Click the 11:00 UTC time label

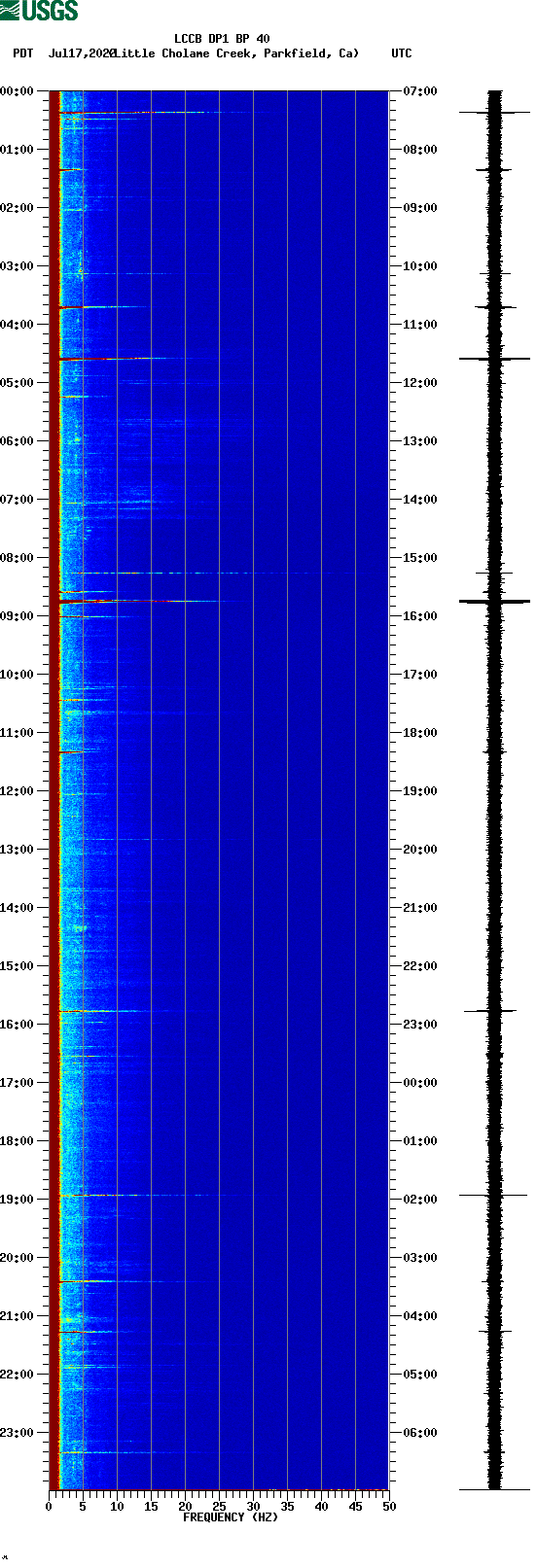pyautogui.click(x=420, y=325)
